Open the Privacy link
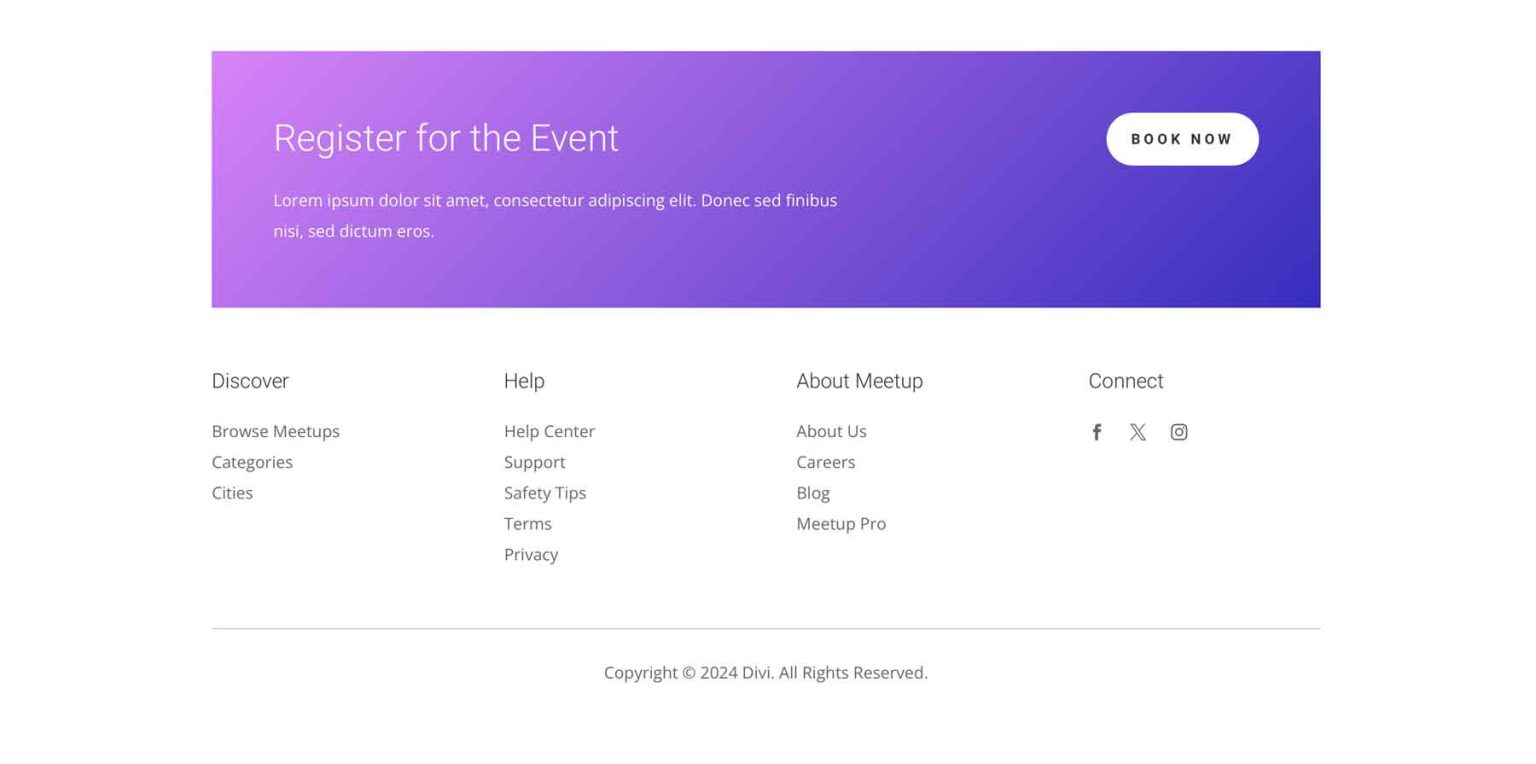1536x764 pixels. [531, 554]
